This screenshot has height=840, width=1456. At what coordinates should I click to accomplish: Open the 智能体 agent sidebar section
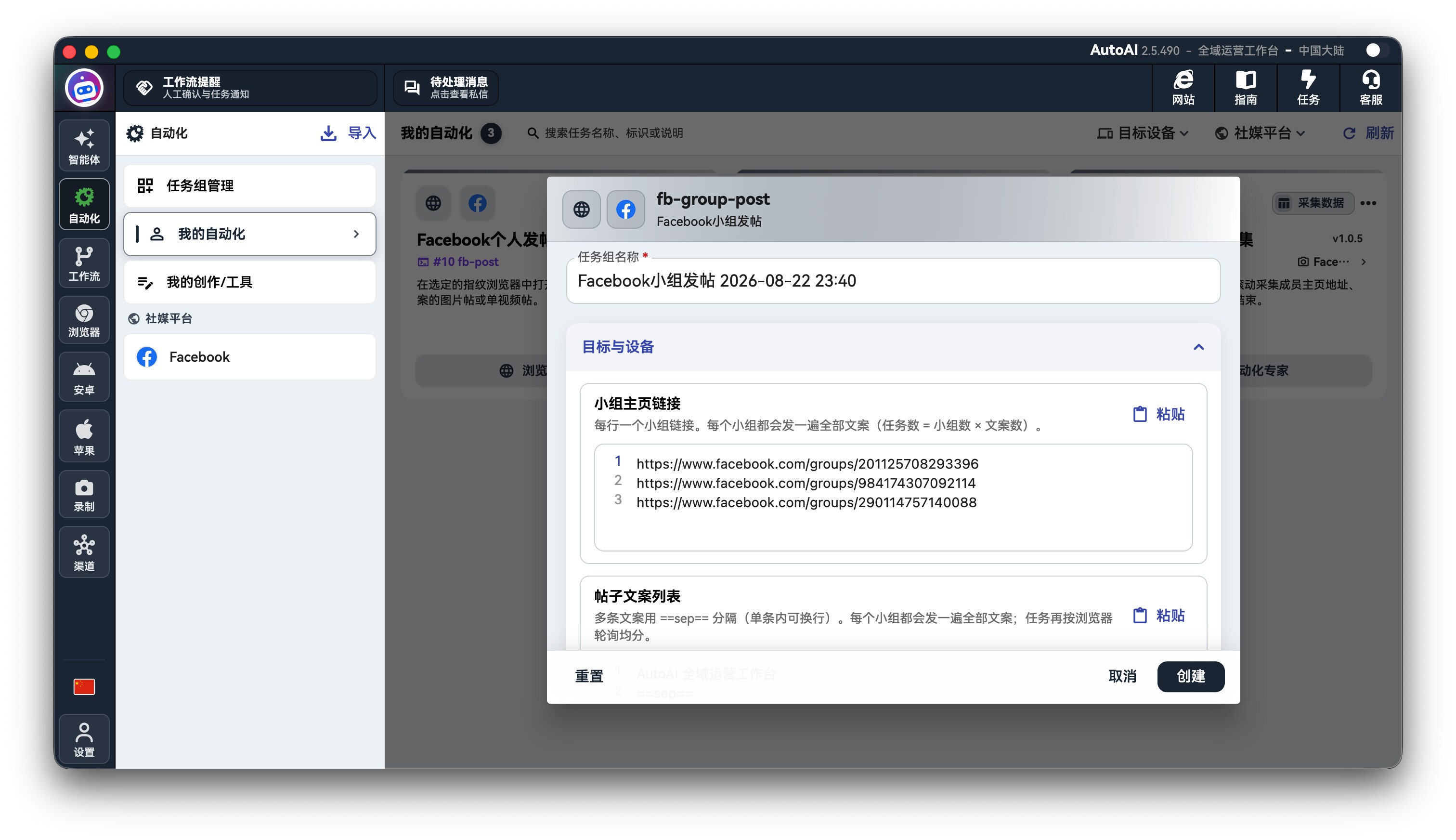click(x=84, y=146)
